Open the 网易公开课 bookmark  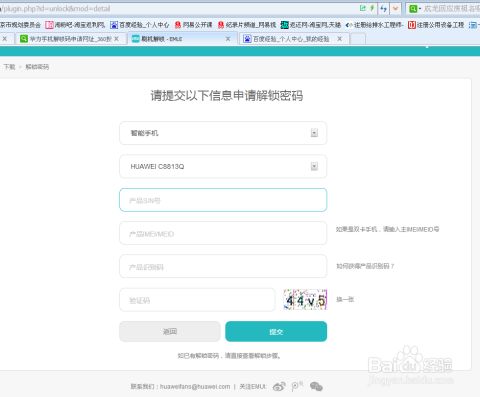pyautogui.click(x=193, y=25)
